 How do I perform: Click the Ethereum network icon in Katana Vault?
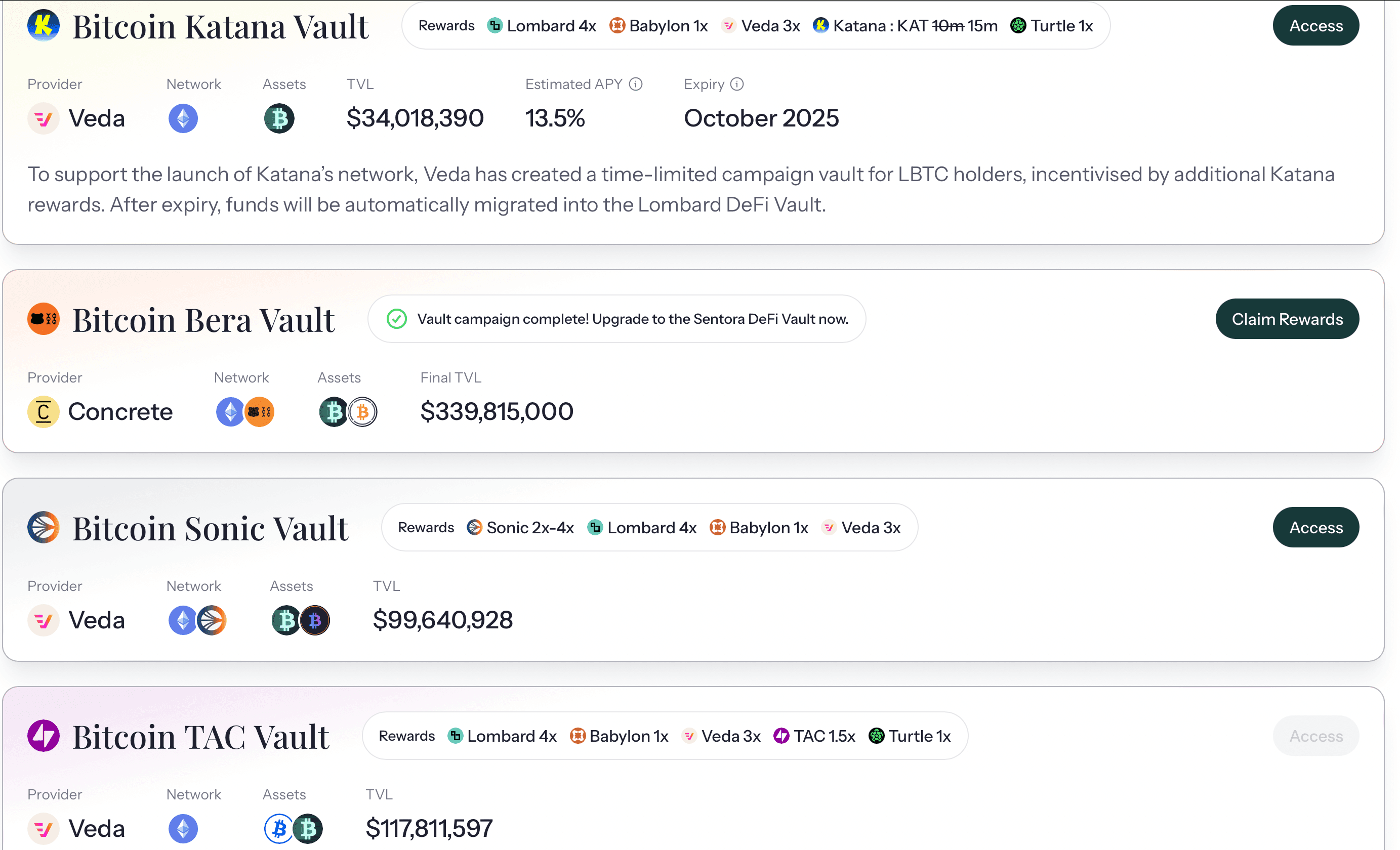tap(183, 119)
